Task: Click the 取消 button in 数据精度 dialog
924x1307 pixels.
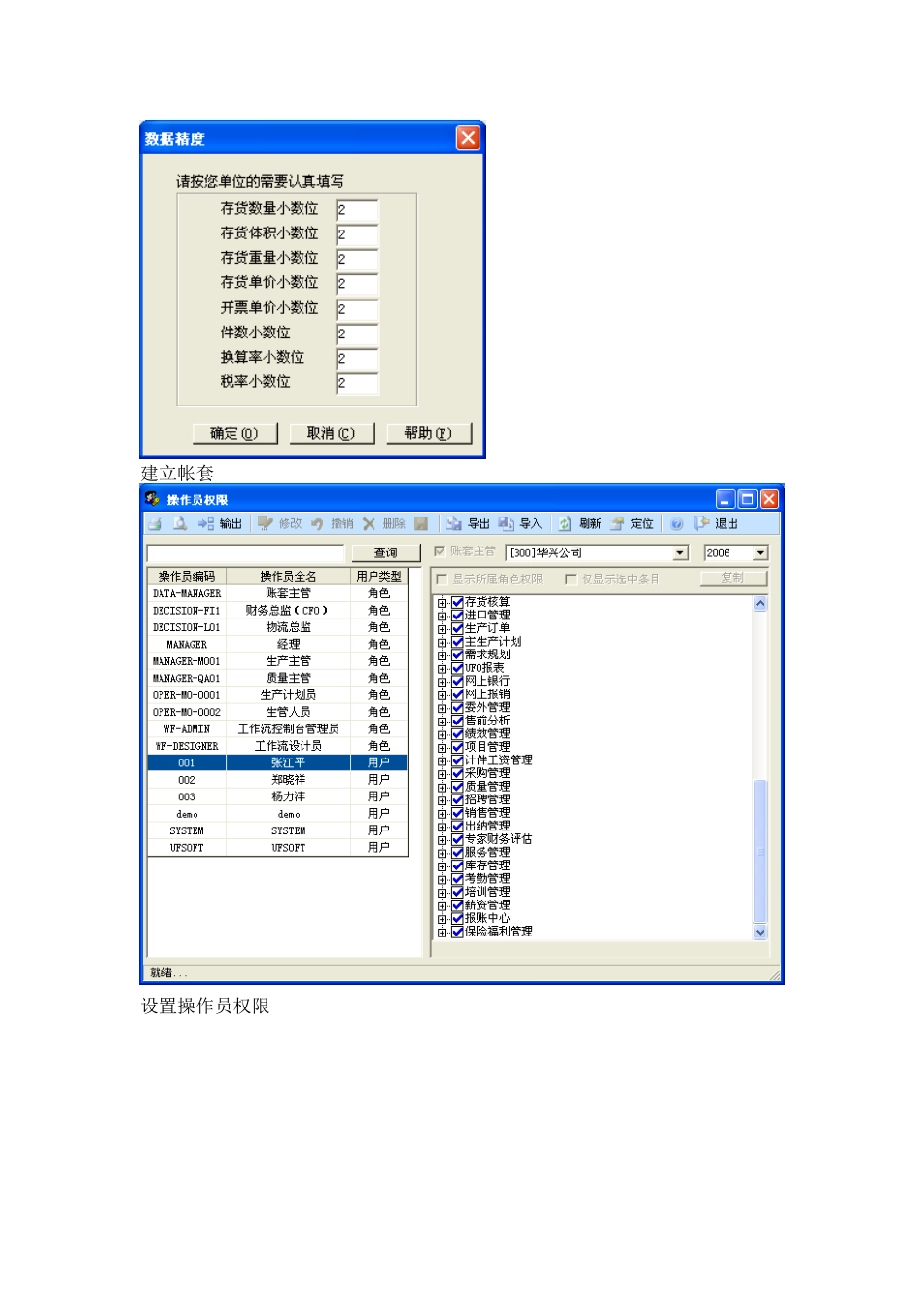Action: 332,433
